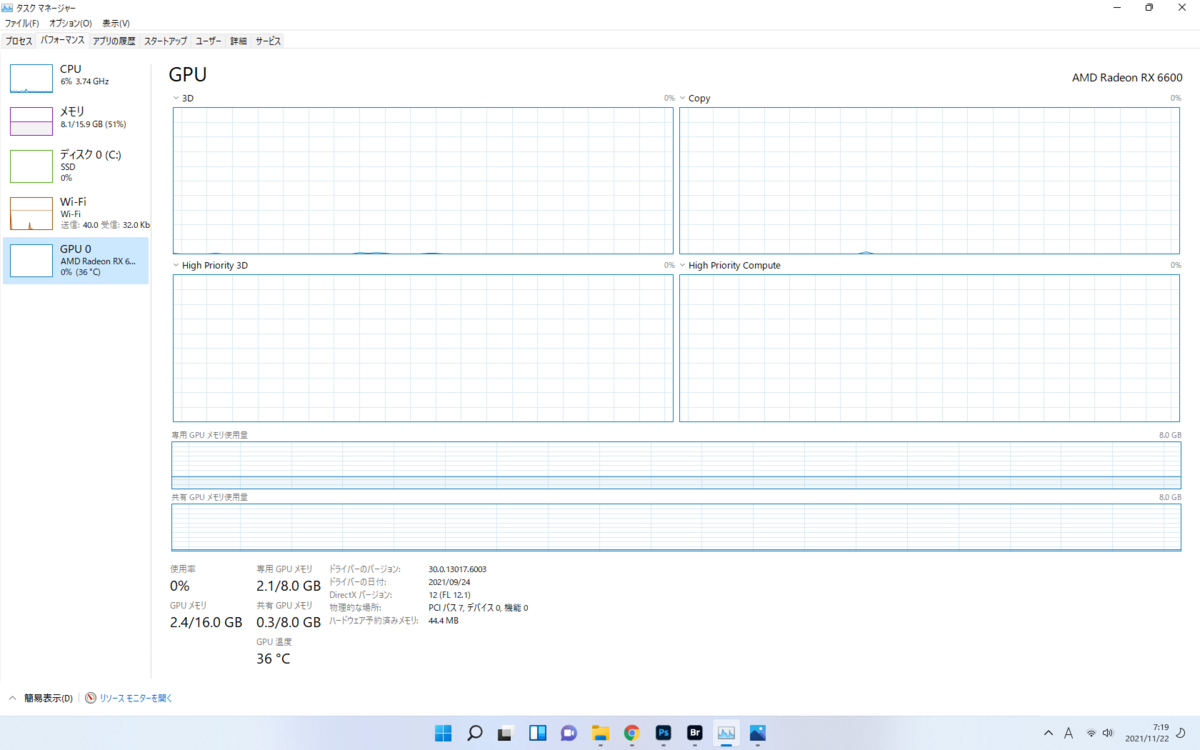Open taskbar Search magnifier icon
1200x750 pixels.
click(475, 733)
